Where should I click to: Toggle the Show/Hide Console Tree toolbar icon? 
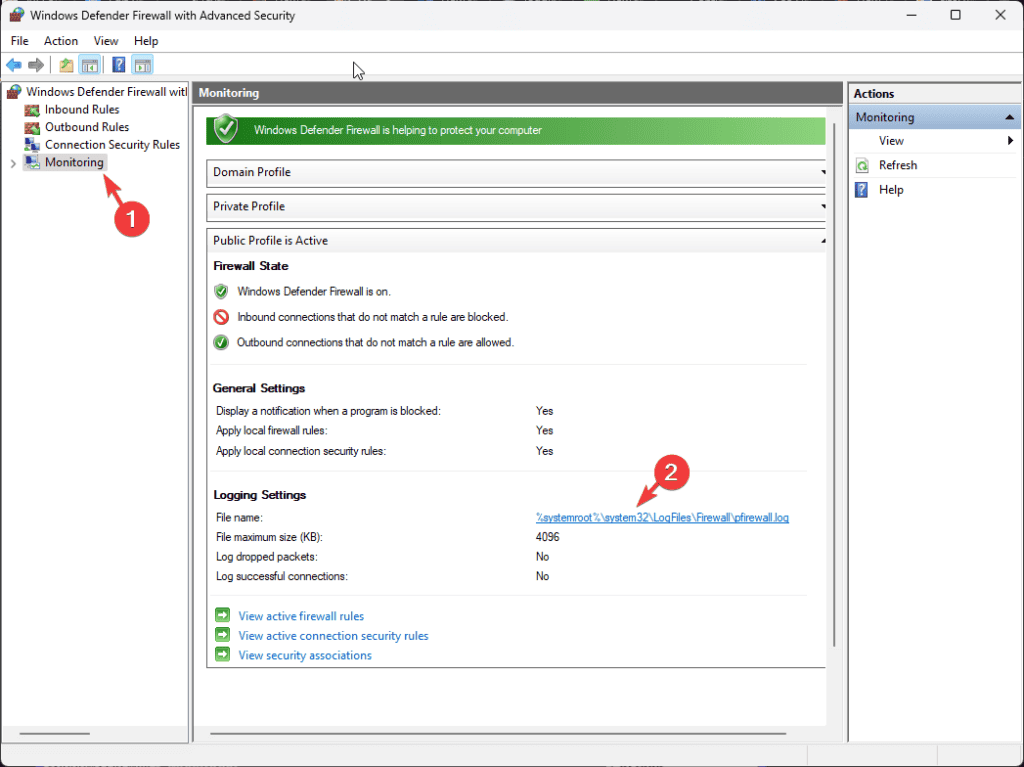click(x=90, y=65)
